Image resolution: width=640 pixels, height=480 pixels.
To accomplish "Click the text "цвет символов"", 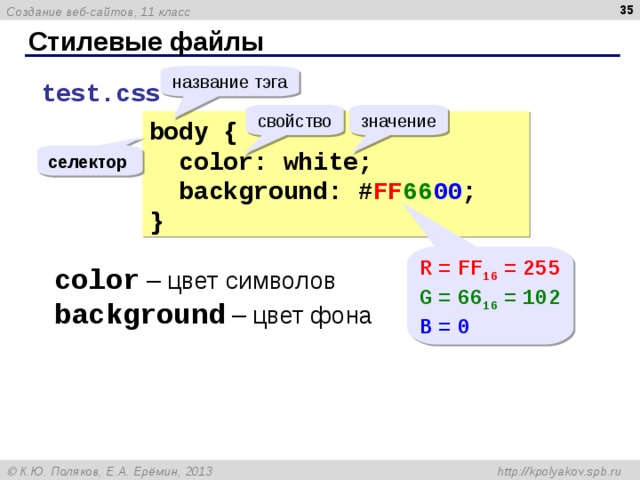I will tap(251, 282).
